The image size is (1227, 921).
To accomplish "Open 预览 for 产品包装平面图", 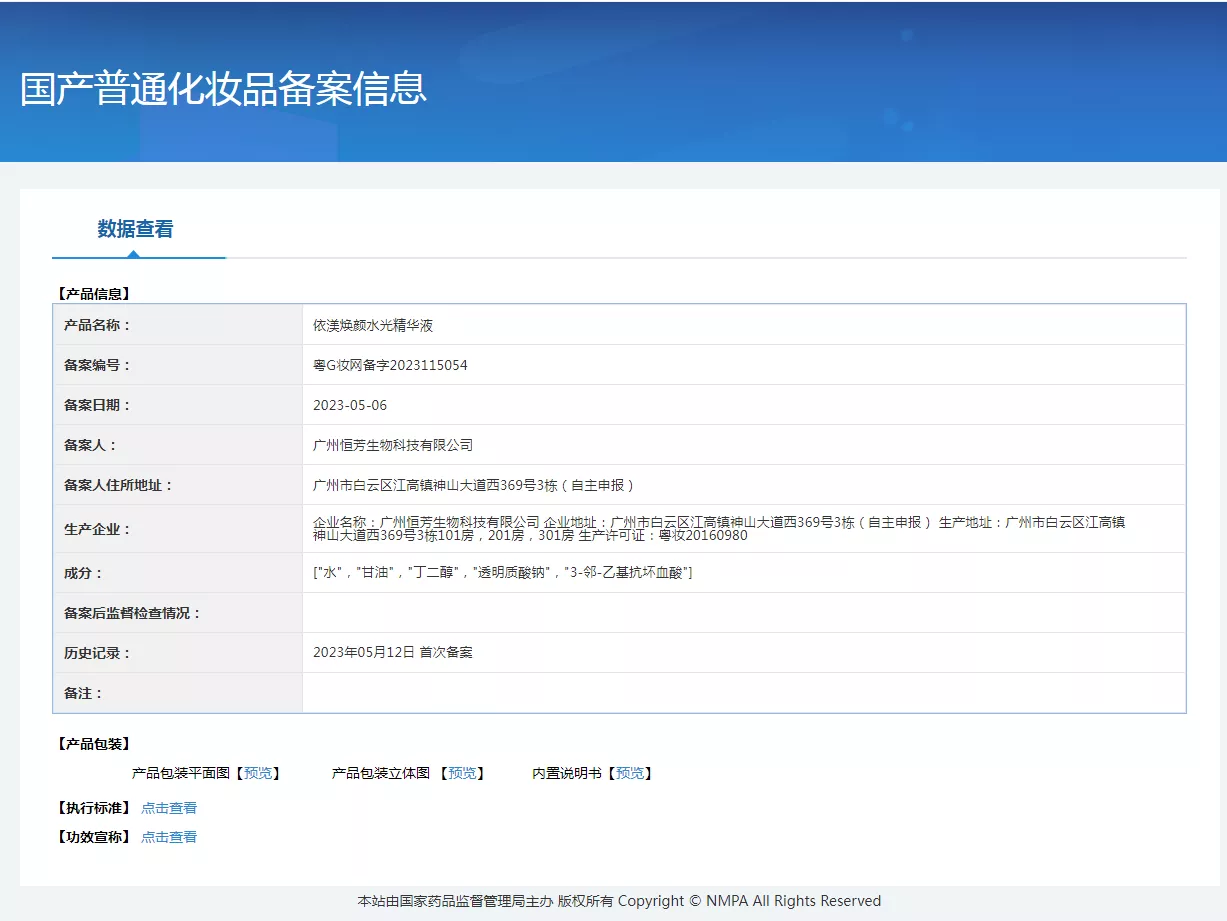I will (258, 773).
